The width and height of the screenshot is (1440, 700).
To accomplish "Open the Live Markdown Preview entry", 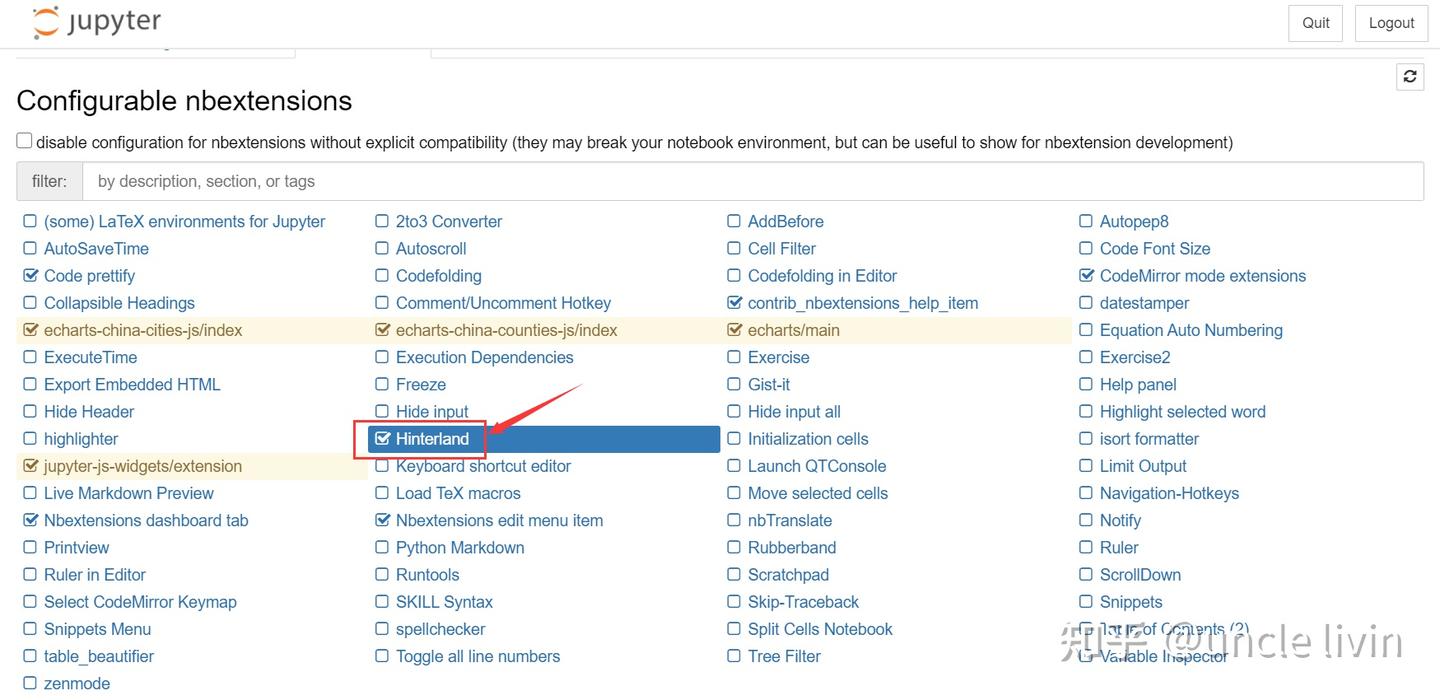I will 129,493.
